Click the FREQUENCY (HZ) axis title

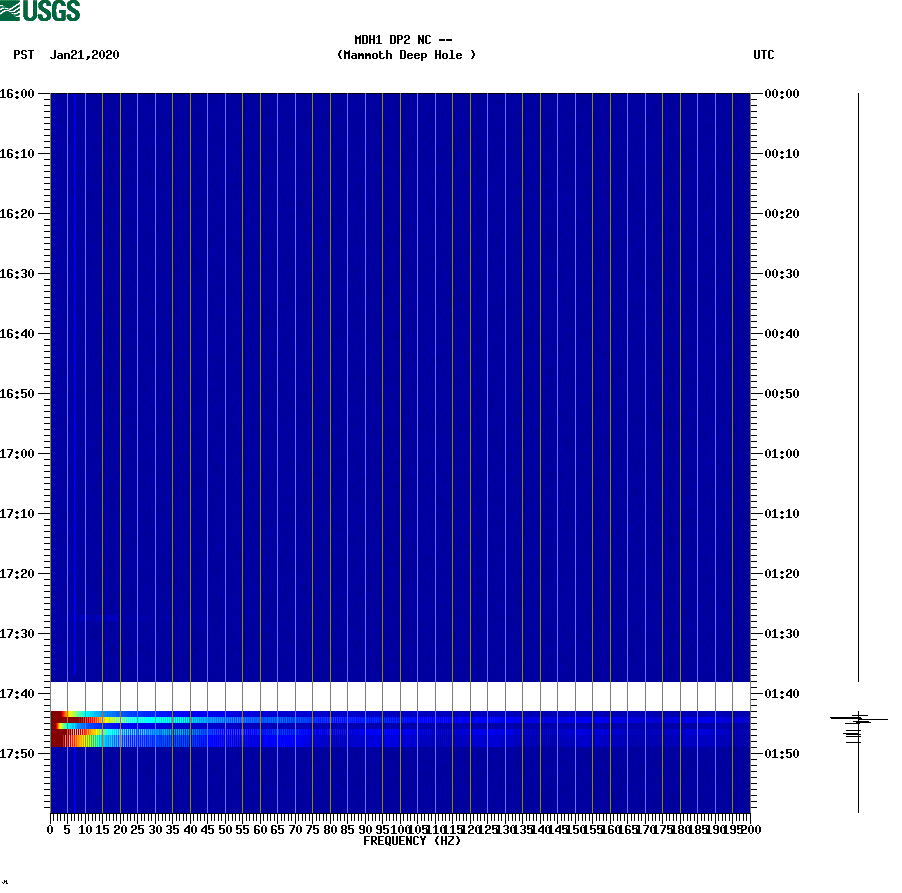click(413, 841)
